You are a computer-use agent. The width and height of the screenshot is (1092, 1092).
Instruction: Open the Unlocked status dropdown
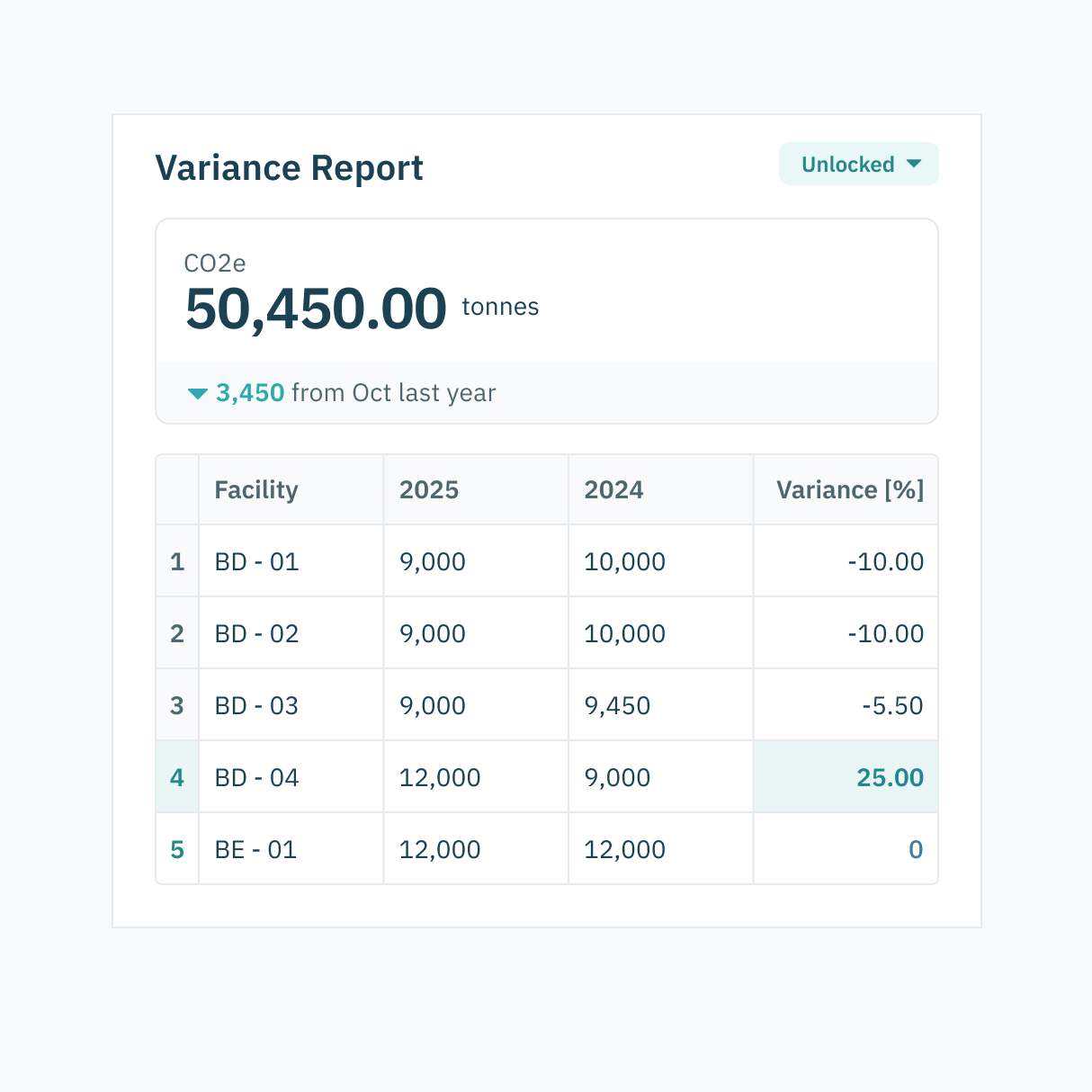[x=858, y=165]
